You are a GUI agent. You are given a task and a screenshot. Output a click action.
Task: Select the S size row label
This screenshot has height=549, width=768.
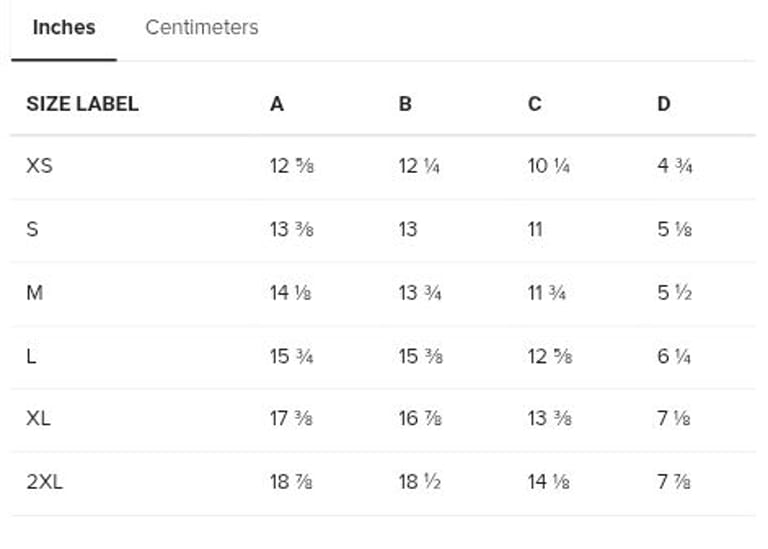33,229
